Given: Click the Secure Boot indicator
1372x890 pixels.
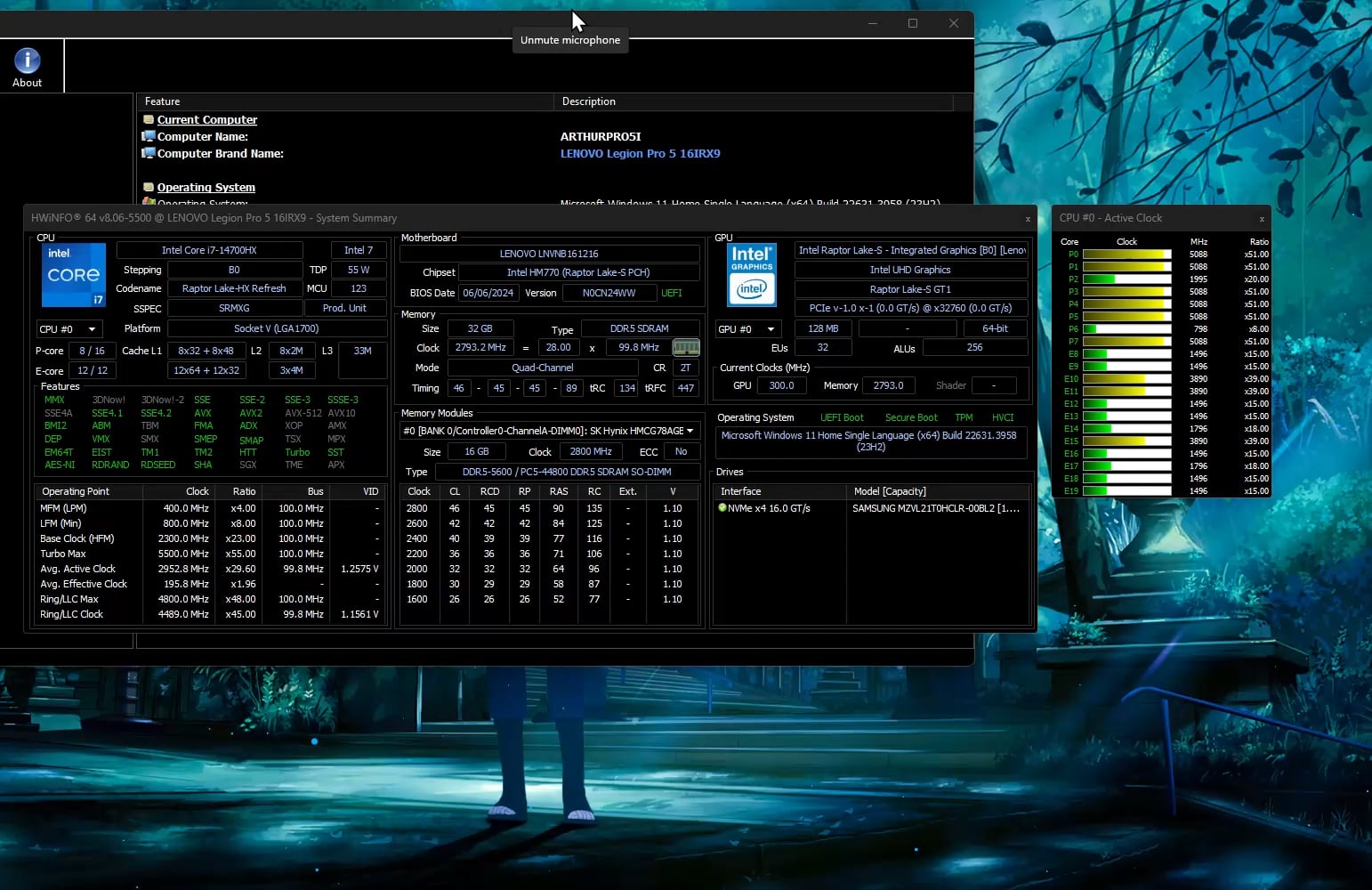Looking at the screenshot, I should pyautogui.click(x=911, y=417).
